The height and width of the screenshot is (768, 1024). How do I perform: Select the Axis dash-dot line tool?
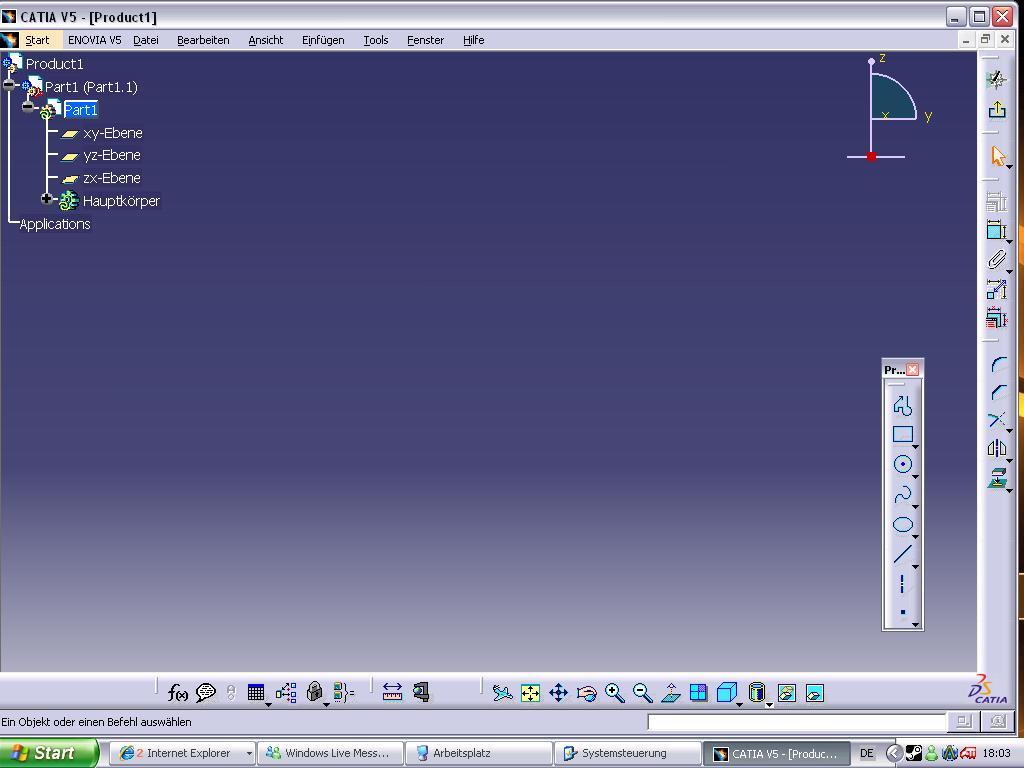[x=902, y=584]
